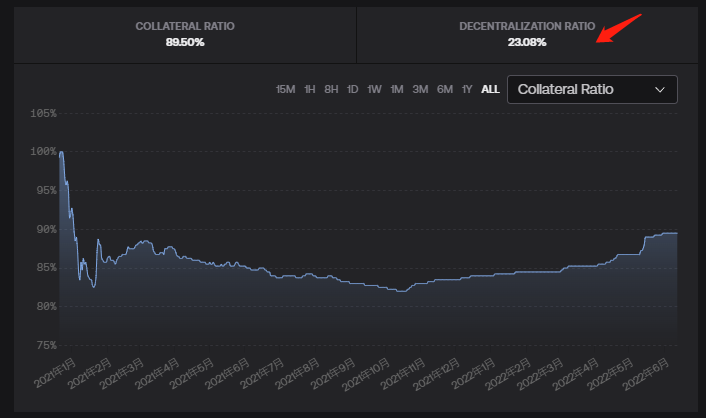Click the 2021年6月 x-axis label

(227, 373)
